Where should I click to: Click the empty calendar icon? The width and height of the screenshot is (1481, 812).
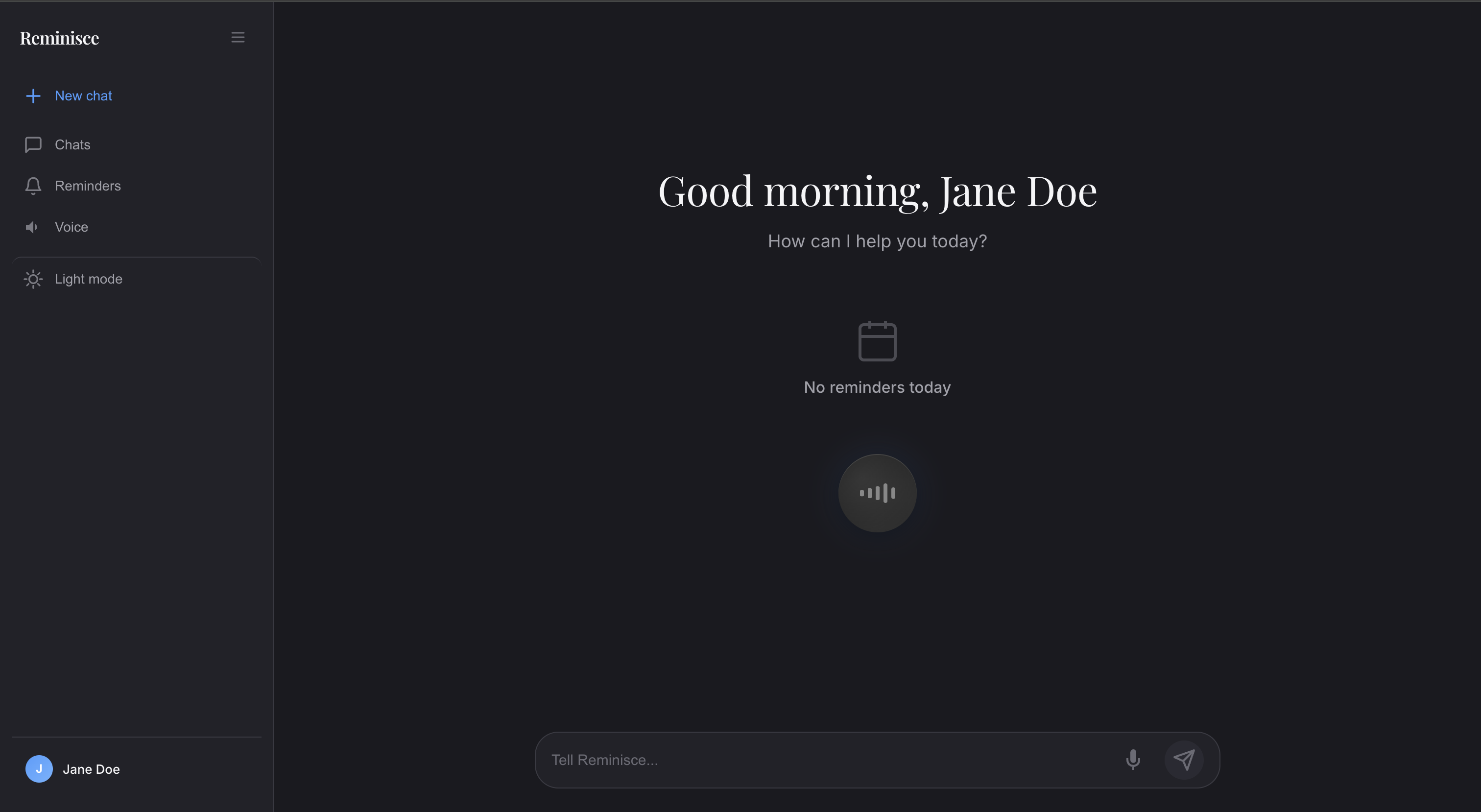[877, 341]
